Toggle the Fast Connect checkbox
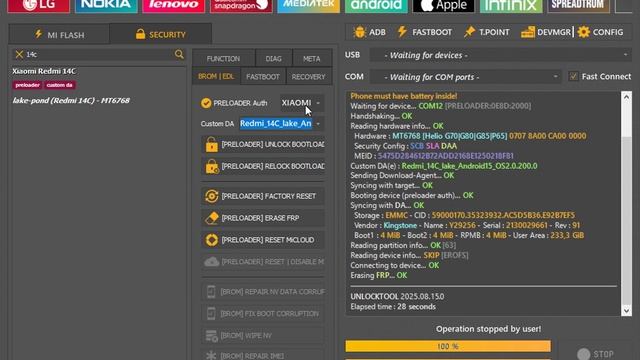Image resolution: width=640 pixels, height=360 pixels. 573,76
